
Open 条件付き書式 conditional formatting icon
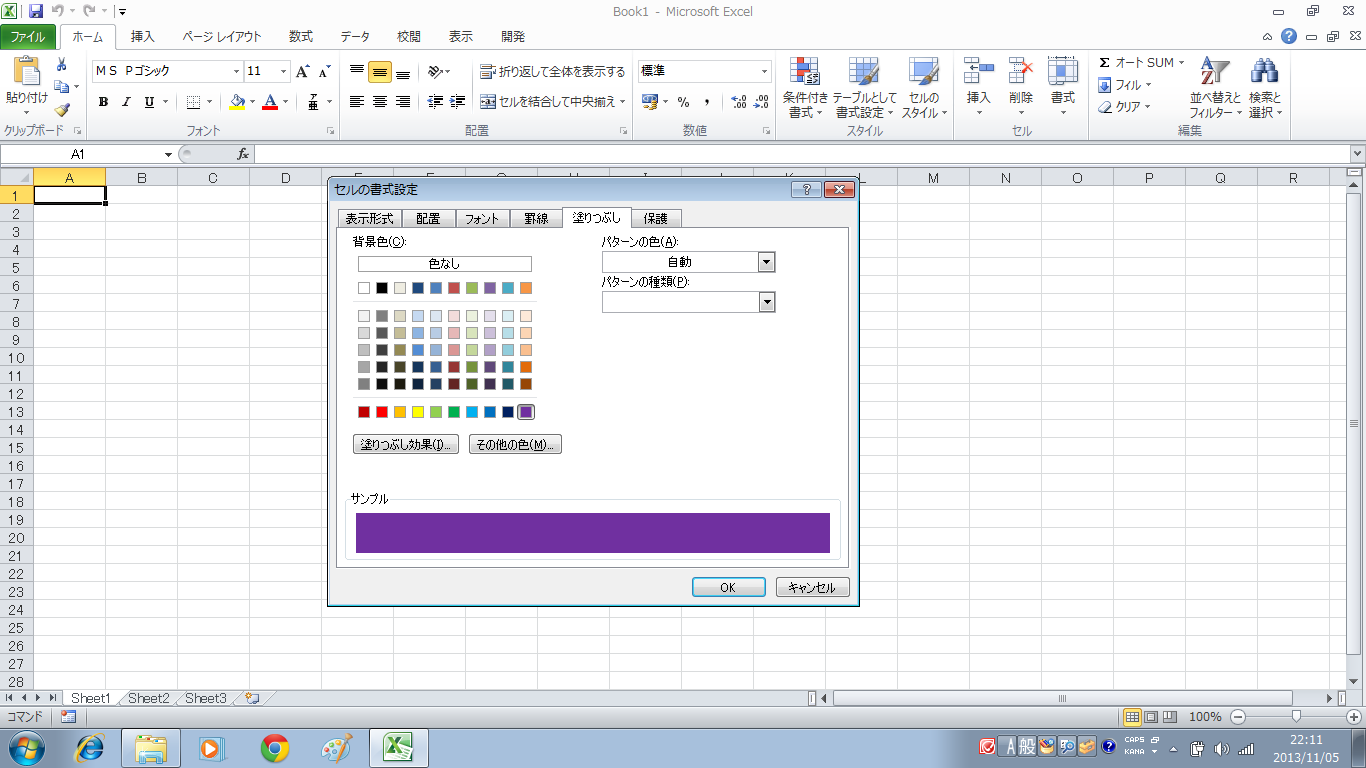805,88
